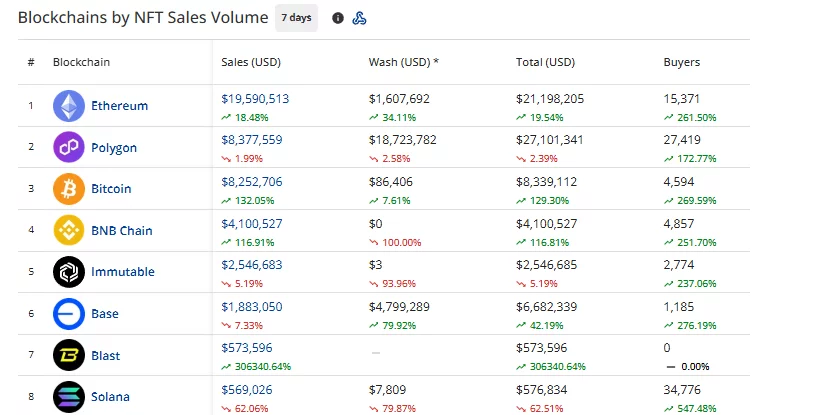Click the Immutable logo icon
822x415 pixels.
[69, 272]
